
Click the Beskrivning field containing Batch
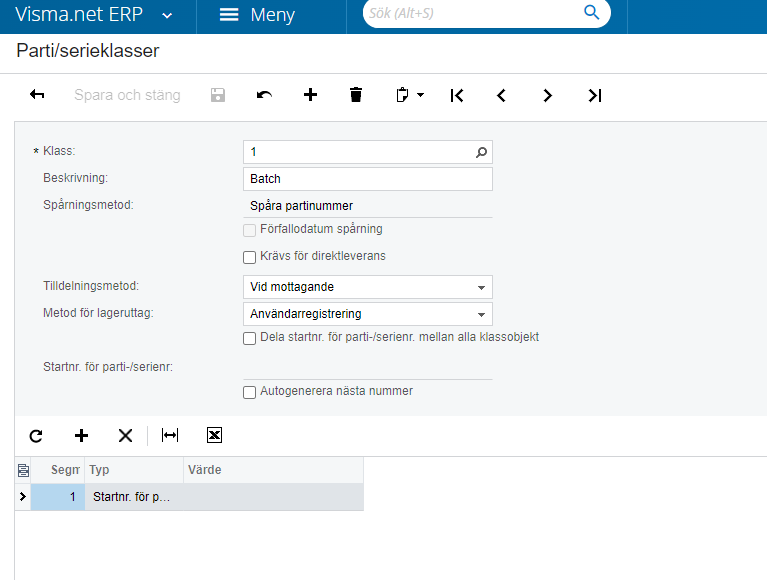click(368, 179)
